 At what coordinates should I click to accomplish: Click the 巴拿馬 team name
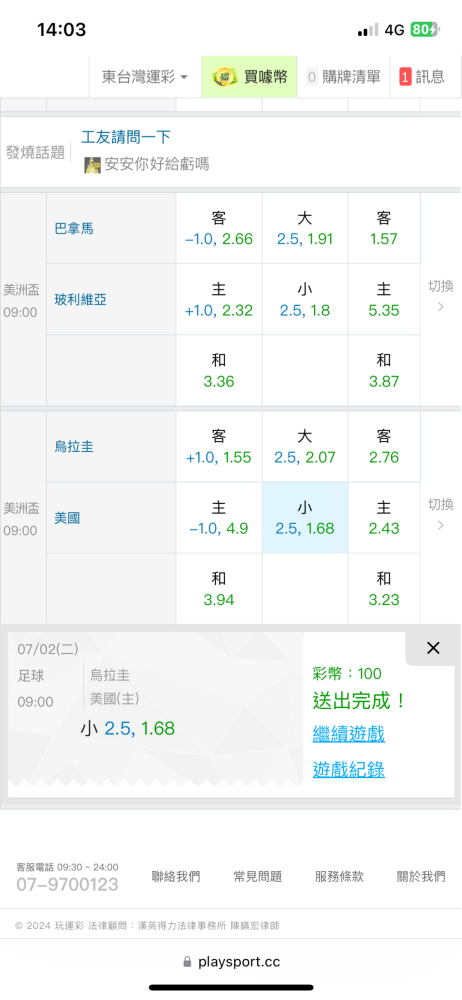(74, 228)
